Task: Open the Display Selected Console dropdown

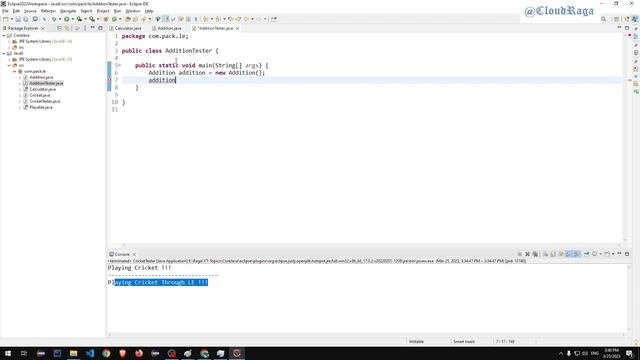Action: pyautogui.click(x=600, y=254)
